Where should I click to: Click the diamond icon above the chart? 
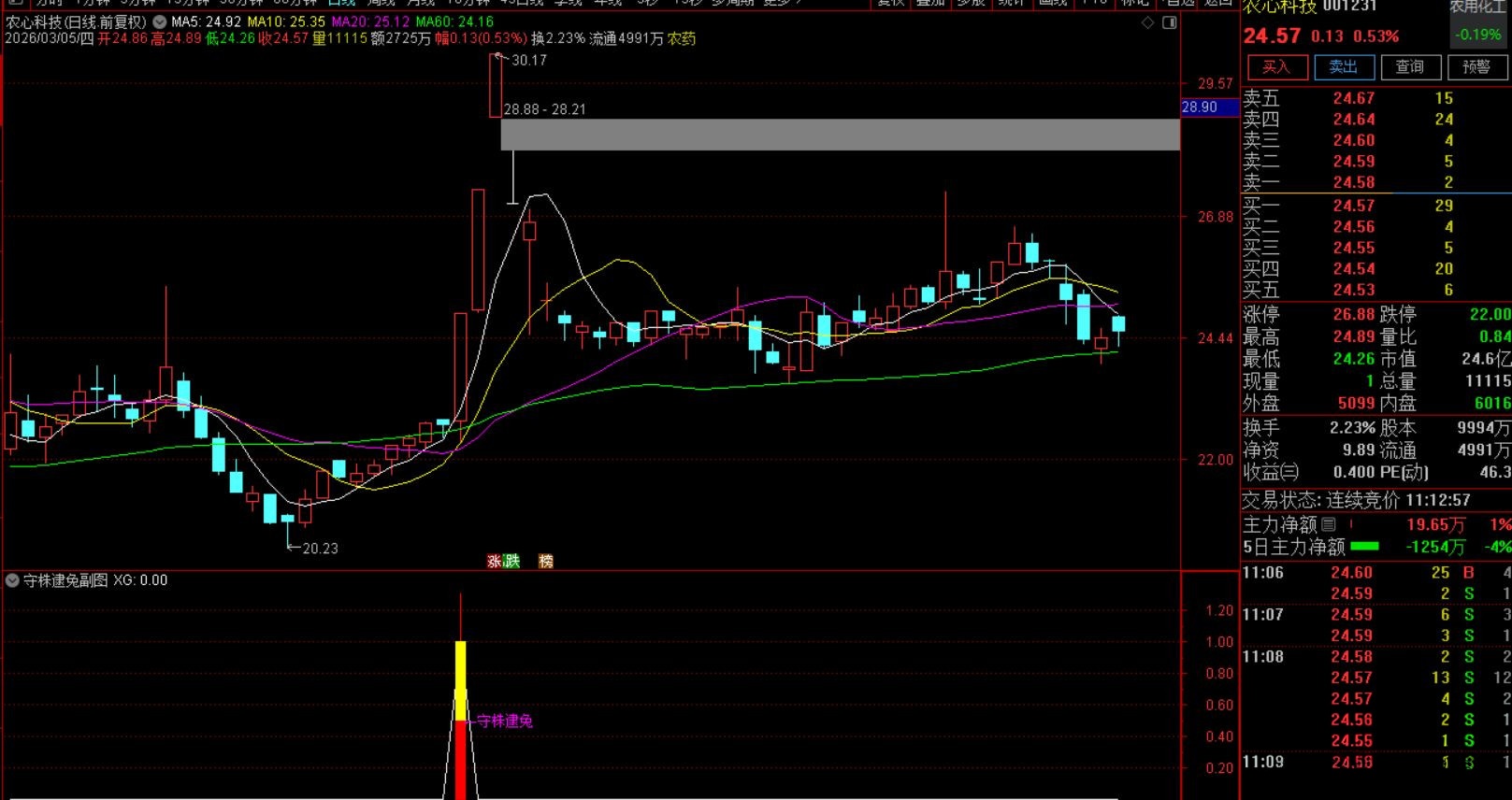pyautogui.click(x=1148, y=22)
